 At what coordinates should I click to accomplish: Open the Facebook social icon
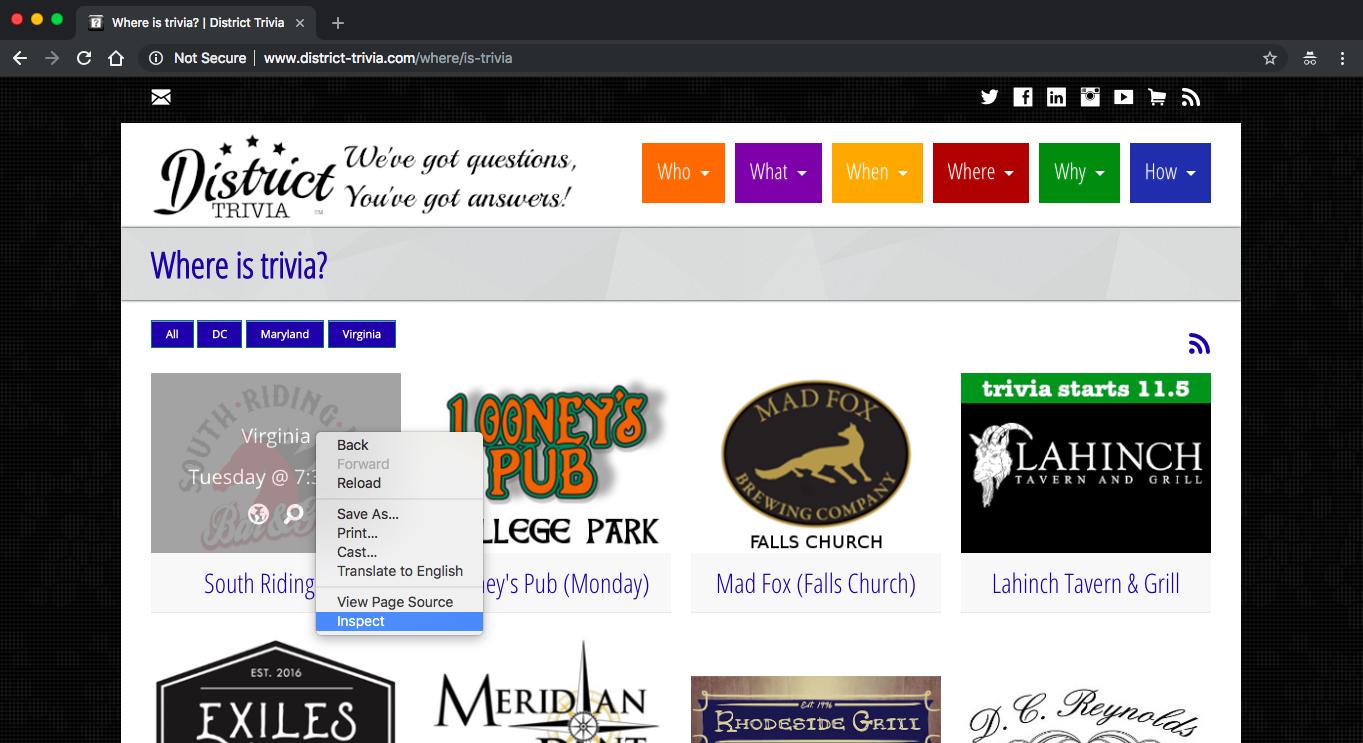pos(1023,97)
